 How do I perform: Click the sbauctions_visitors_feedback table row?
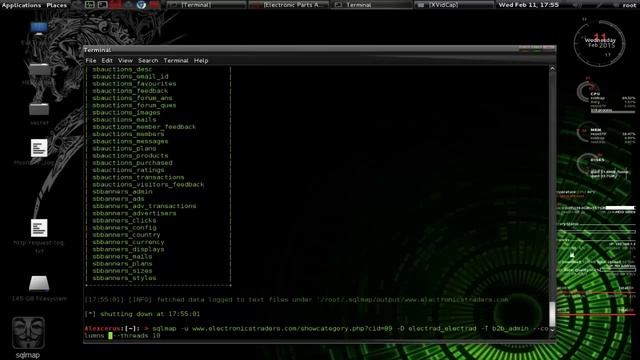pyautogui.click(x=148, y=184)
